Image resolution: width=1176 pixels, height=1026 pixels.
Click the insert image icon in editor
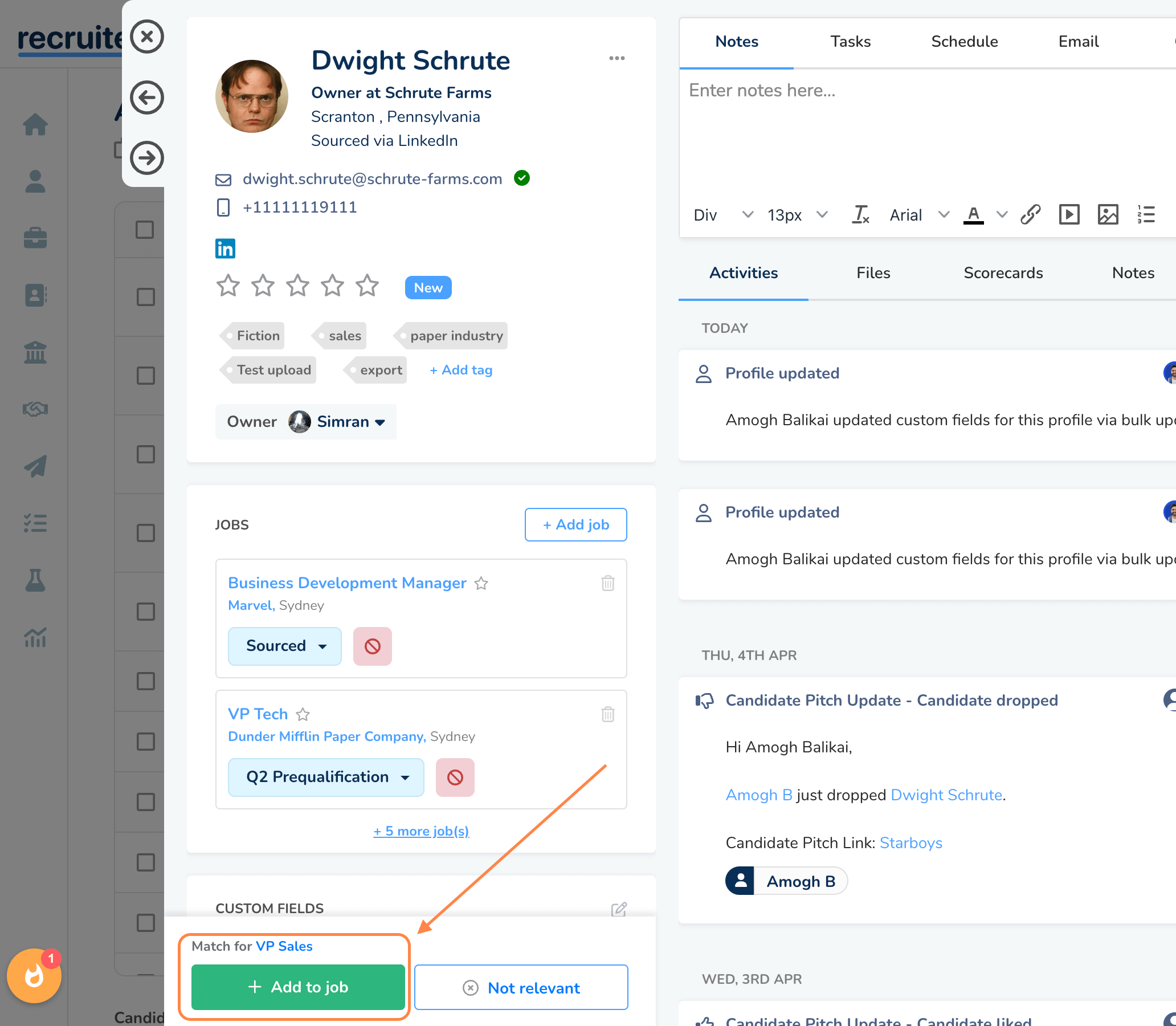click(1107, 215)
